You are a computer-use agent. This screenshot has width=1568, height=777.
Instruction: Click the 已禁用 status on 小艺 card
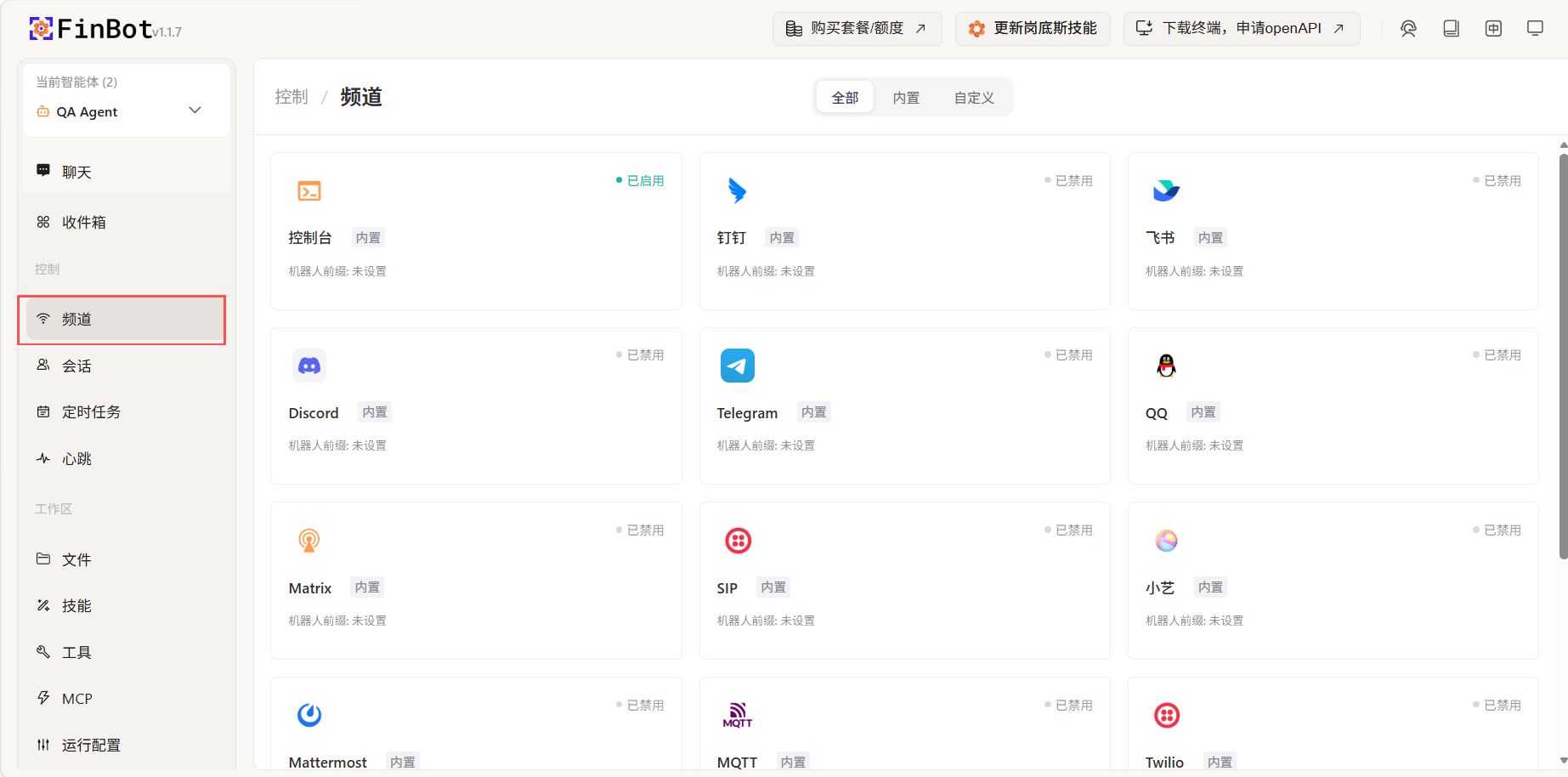click(x=1497, y=530)
